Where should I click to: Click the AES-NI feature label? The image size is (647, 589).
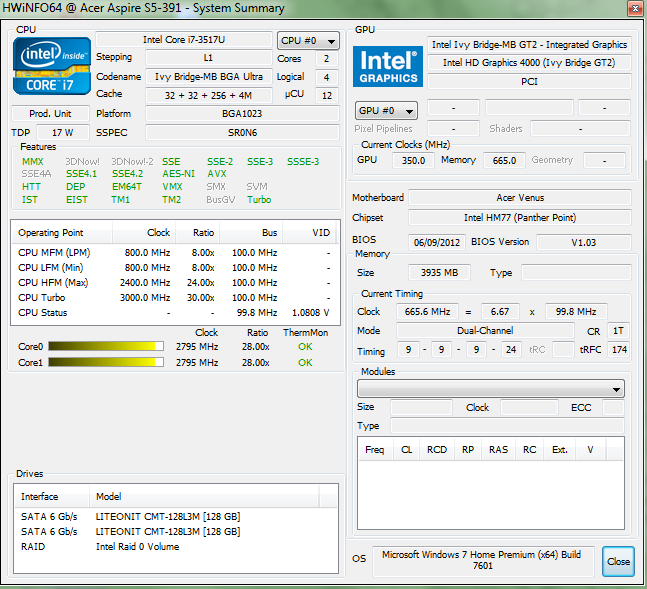pyautogui.click(x=178, y=174)
